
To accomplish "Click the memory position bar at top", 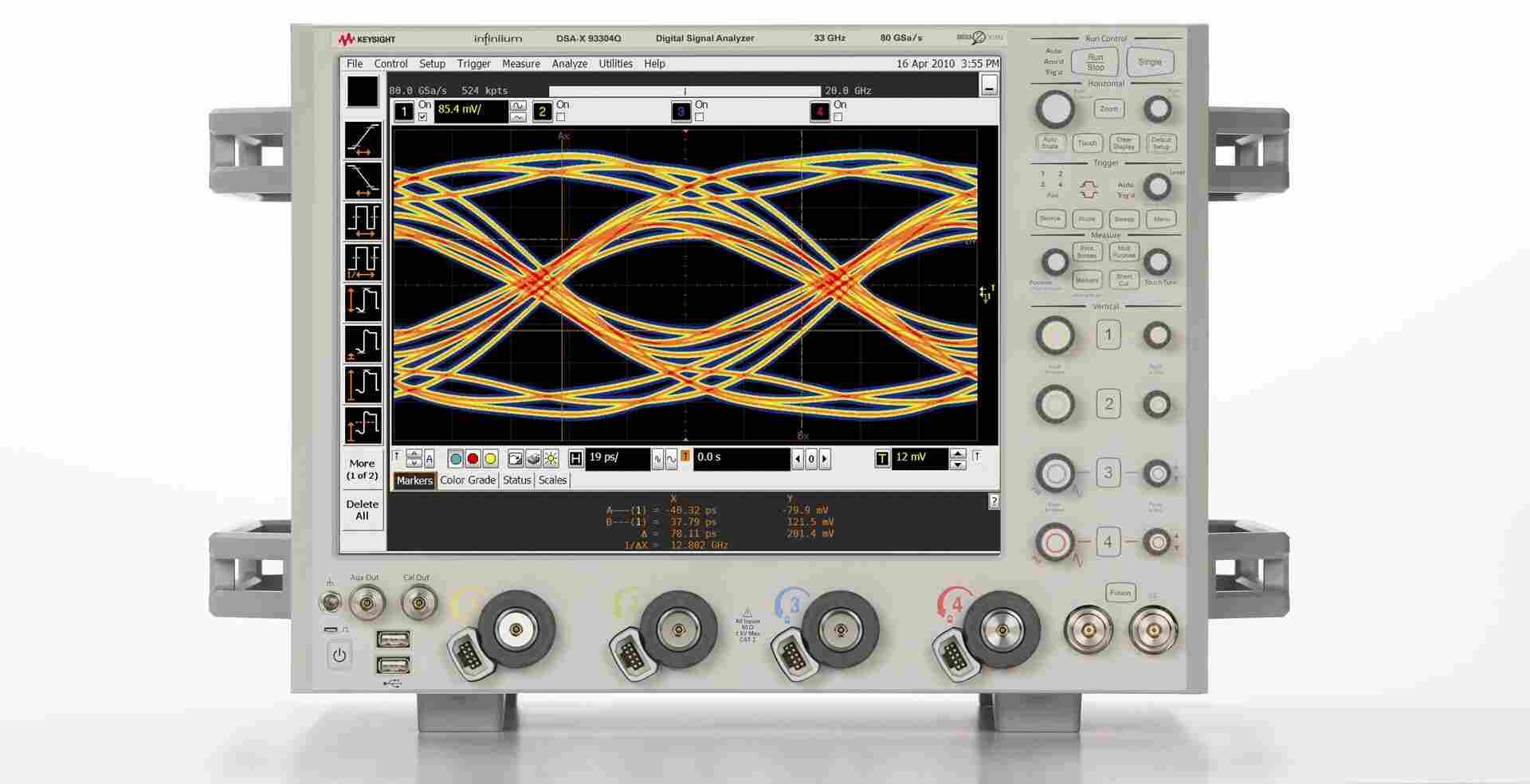I will pos(685,91).
